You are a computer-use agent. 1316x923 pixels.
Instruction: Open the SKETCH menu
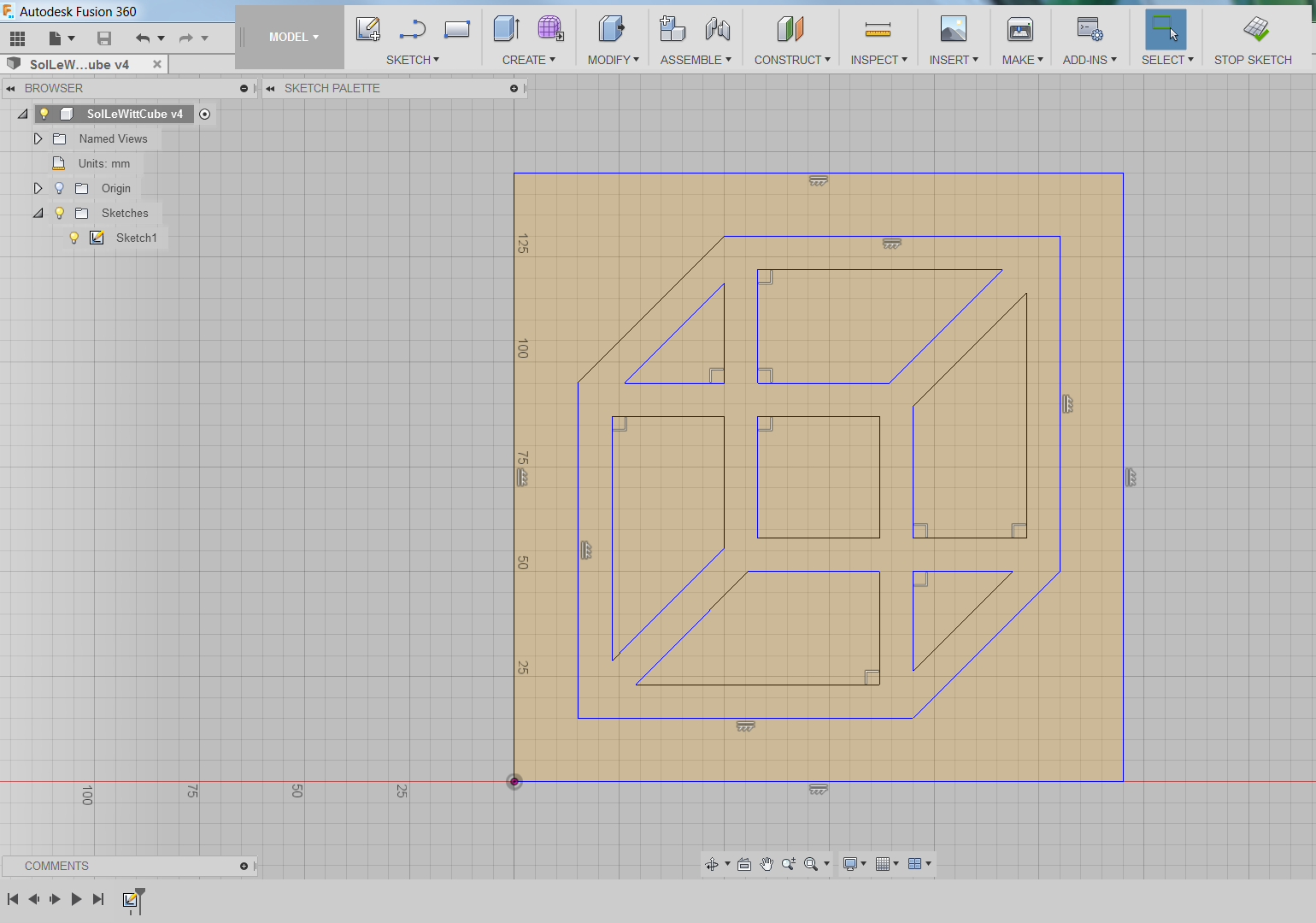(413, 60)
